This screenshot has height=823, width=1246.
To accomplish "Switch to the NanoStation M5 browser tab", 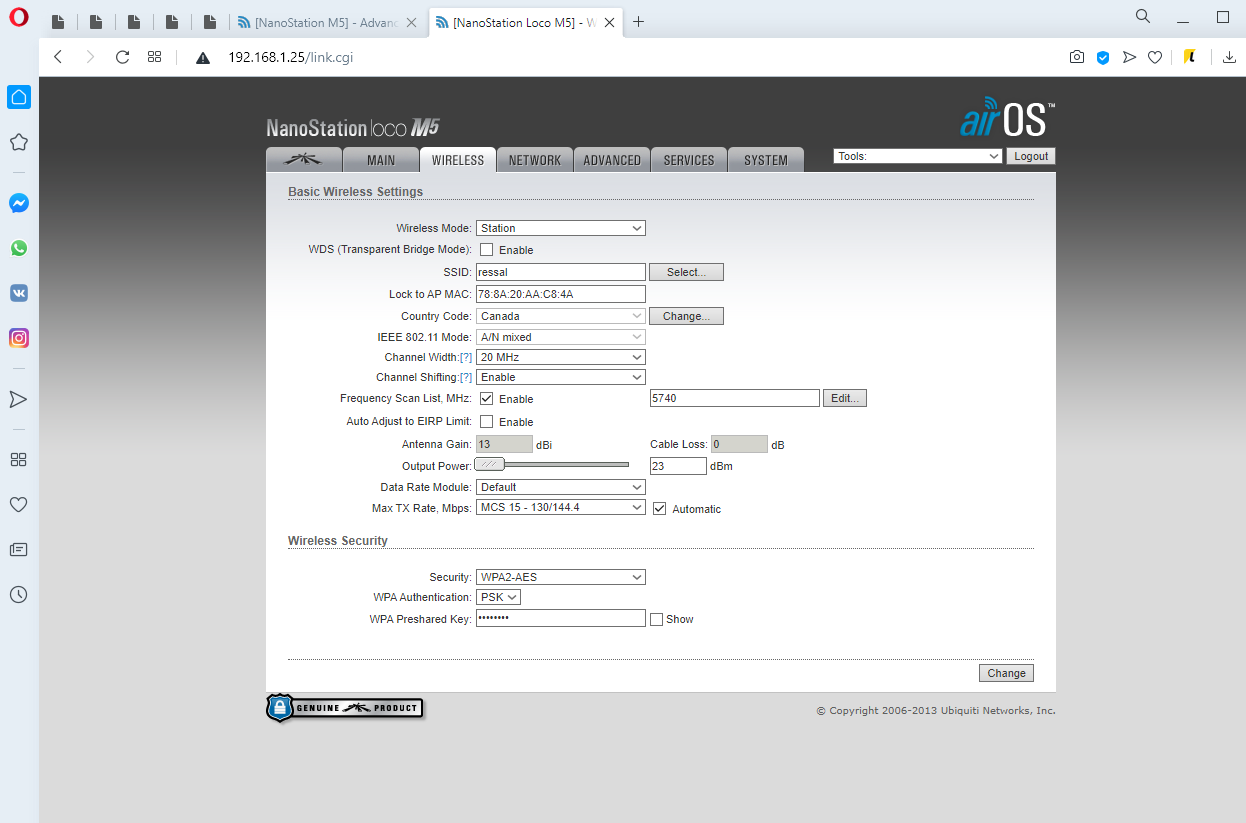I will (328, 22).
